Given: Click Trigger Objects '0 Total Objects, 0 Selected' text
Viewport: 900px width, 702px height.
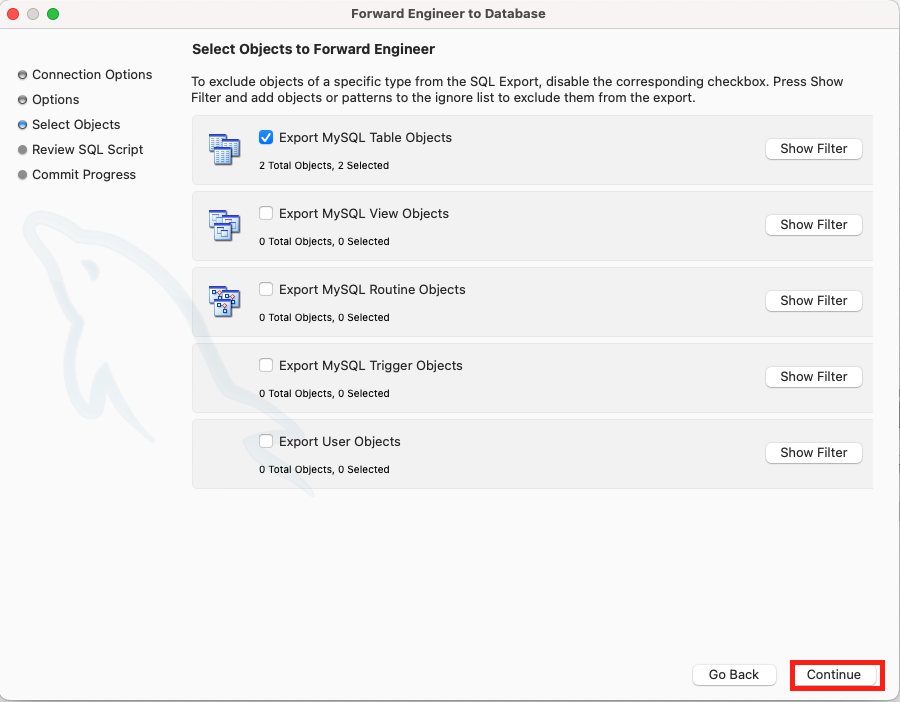Looking at the screenshot, I should click(324, 393).
